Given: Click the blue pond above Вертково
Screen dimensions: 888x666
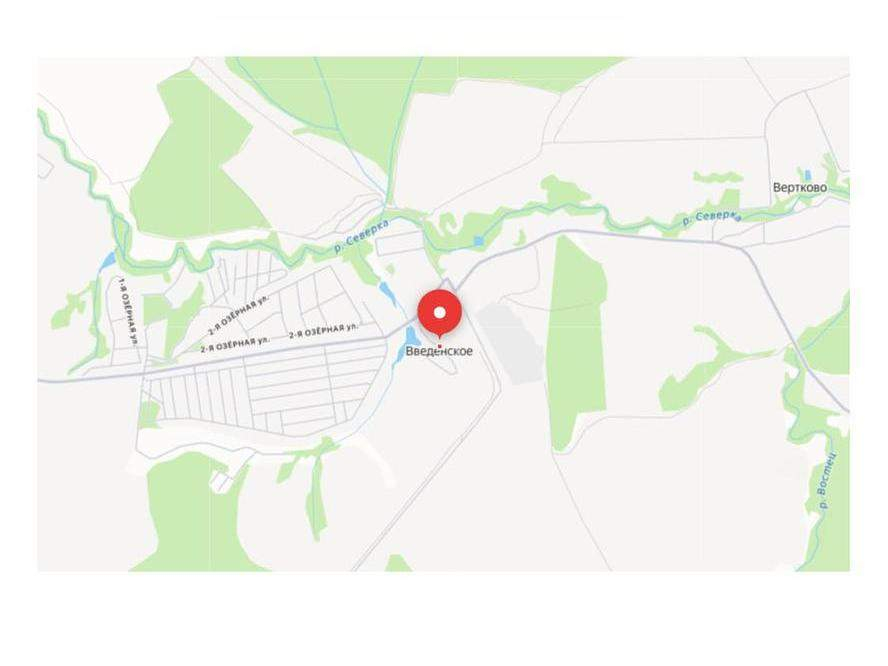Looking at the screenshot, I should [x=808, y=174].
